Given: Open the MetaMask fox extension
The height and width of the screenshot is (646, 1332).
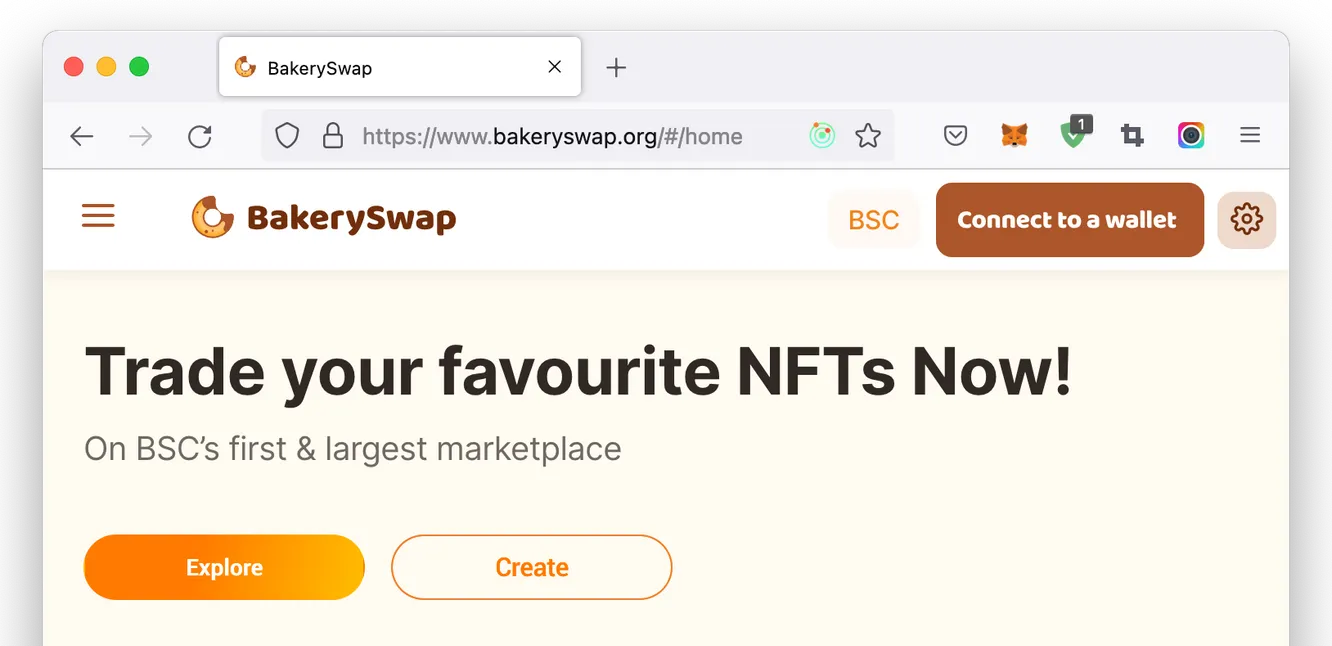Looking at the screenshot, I should click(1014, 136).
